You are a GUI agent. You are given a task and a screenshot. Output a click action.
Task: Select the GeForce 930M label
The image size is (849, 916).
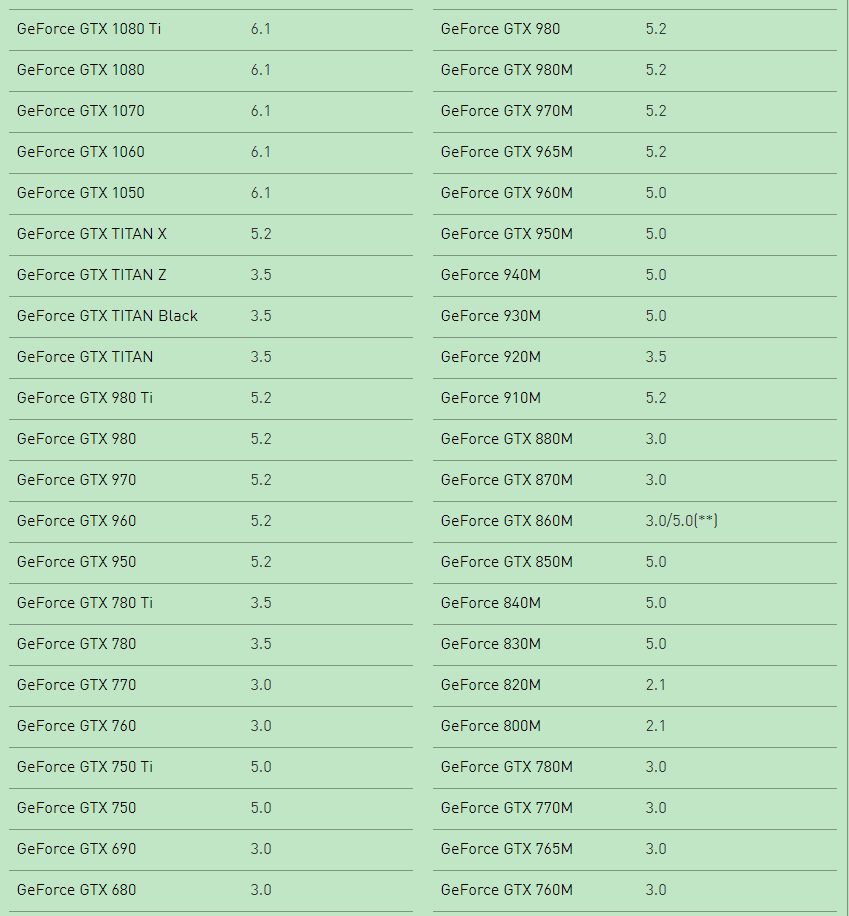click(491, 316)
